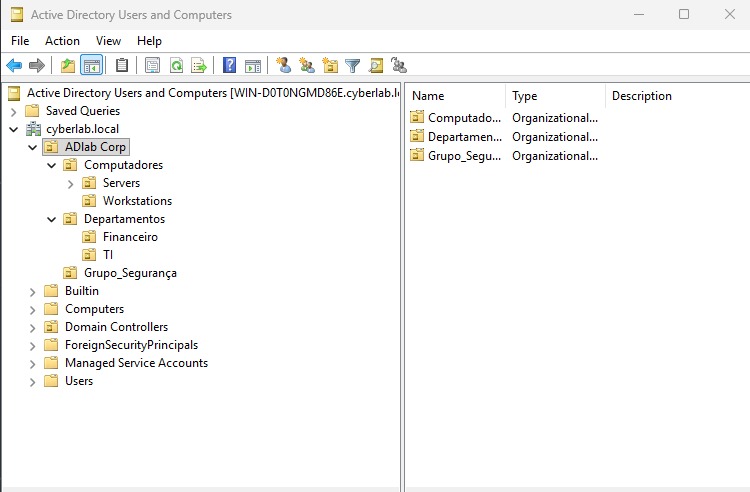This screenshot has height=492, width=750.
Task: Collapse the cyberlab.local domain node
Action: pyautogui.click(x=13, y=130)
